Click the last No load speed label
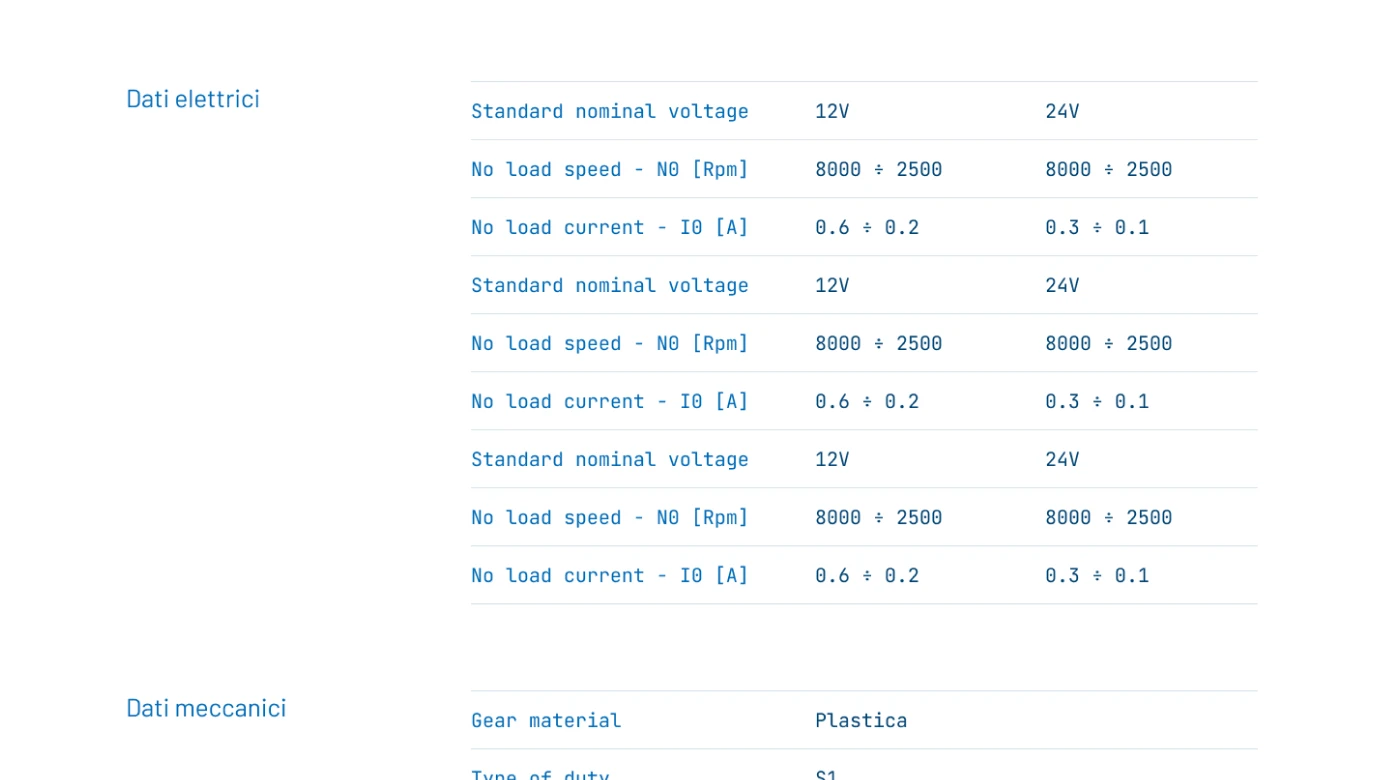This screenshot has height=780, width=1392. click(x=610, y=517)
